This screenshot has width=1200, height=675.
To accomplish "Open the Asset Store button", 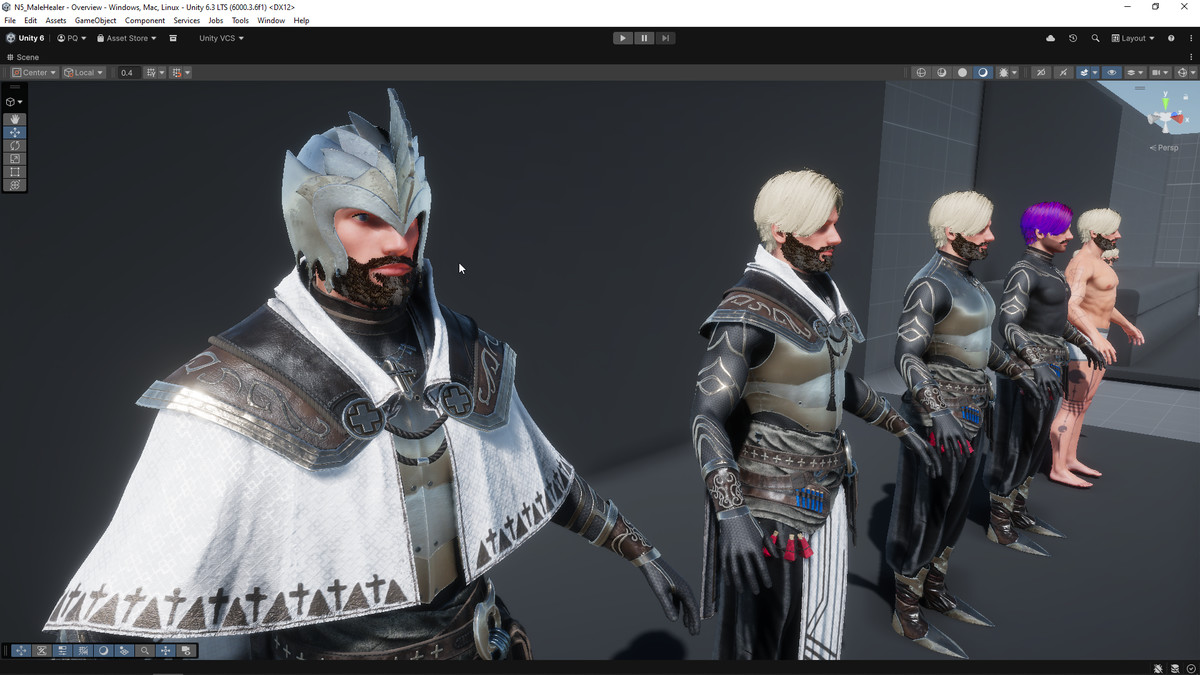I will coord(126,38).
